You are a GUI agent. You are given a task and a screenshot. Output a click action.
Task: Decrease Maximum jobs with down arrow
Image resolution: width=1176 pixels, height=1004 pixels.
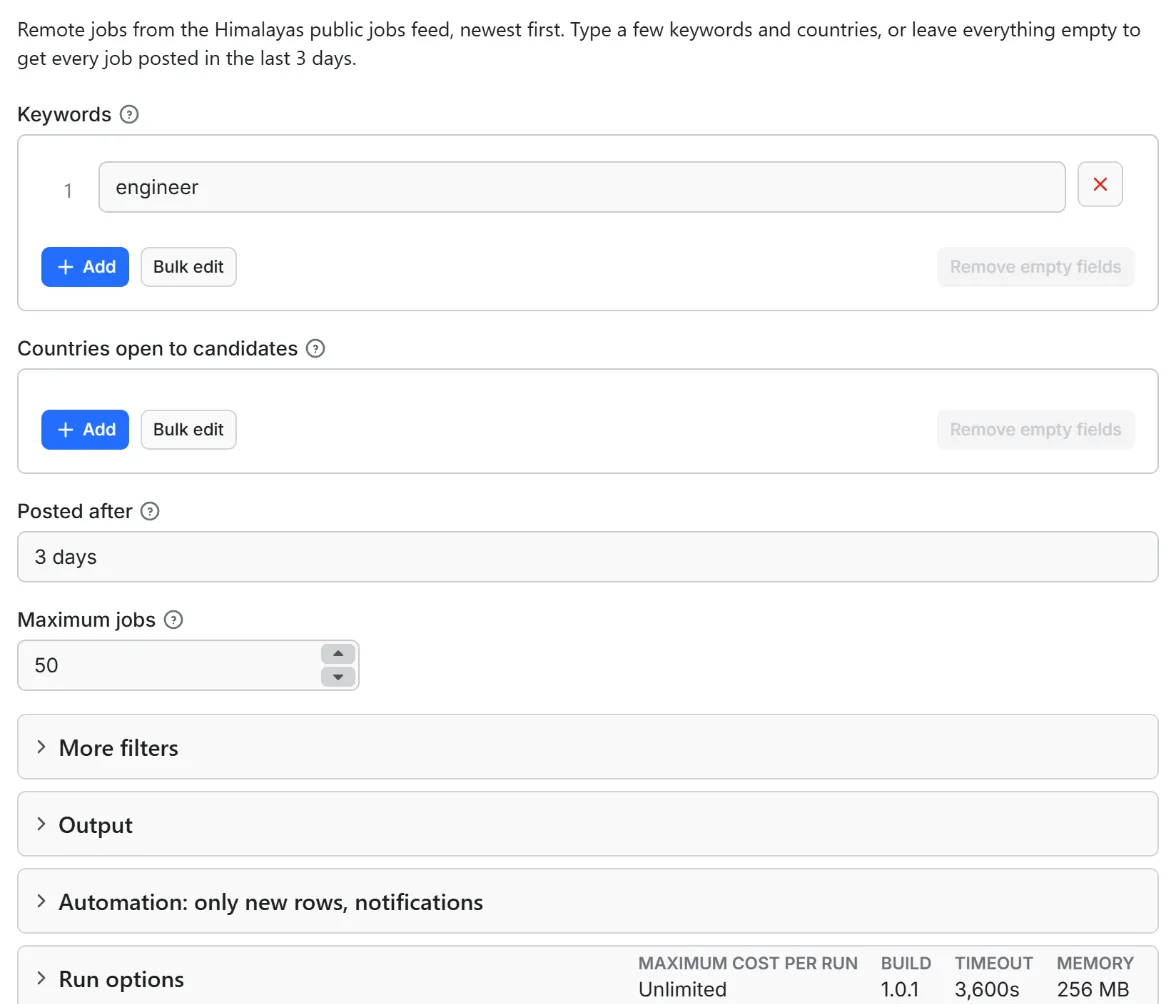point(338,677)
